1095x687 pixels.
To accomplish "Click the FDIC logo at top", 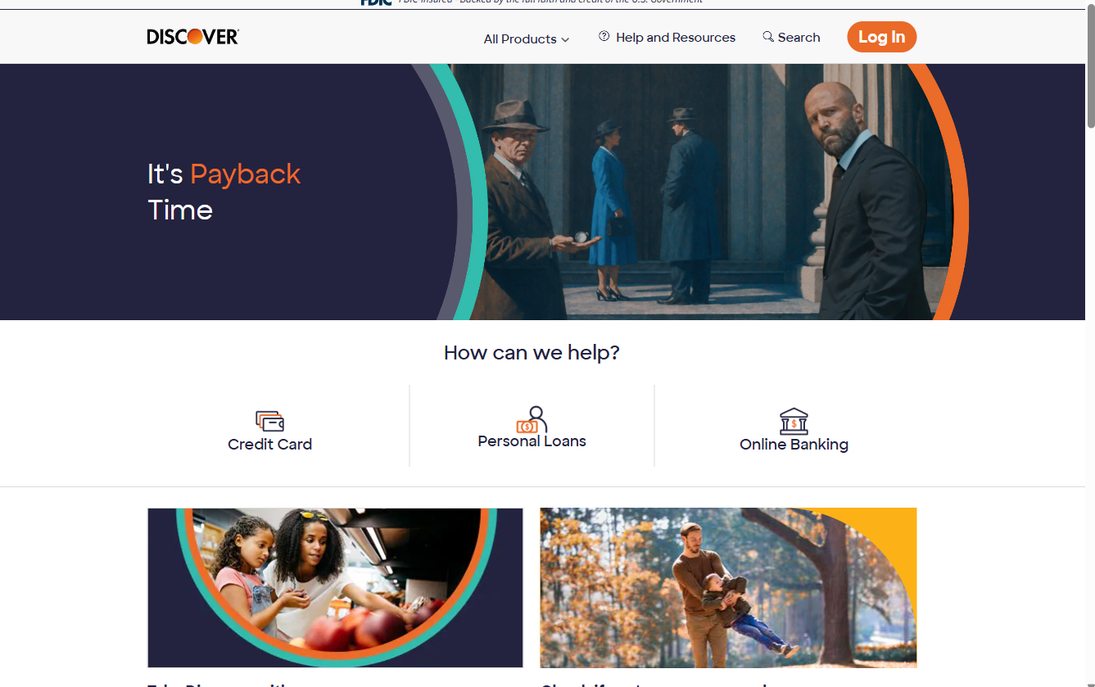I will pos(376,3).
